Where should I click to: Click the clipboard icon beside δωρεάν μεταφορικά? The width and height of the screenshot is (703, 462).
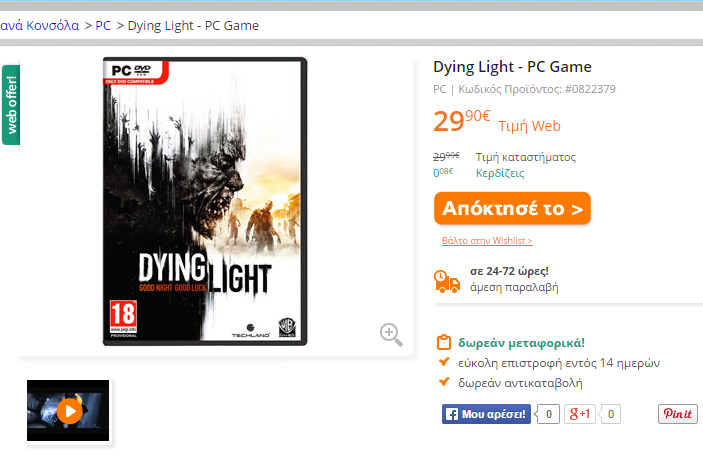pyautogui.click(x=444, y=342)
